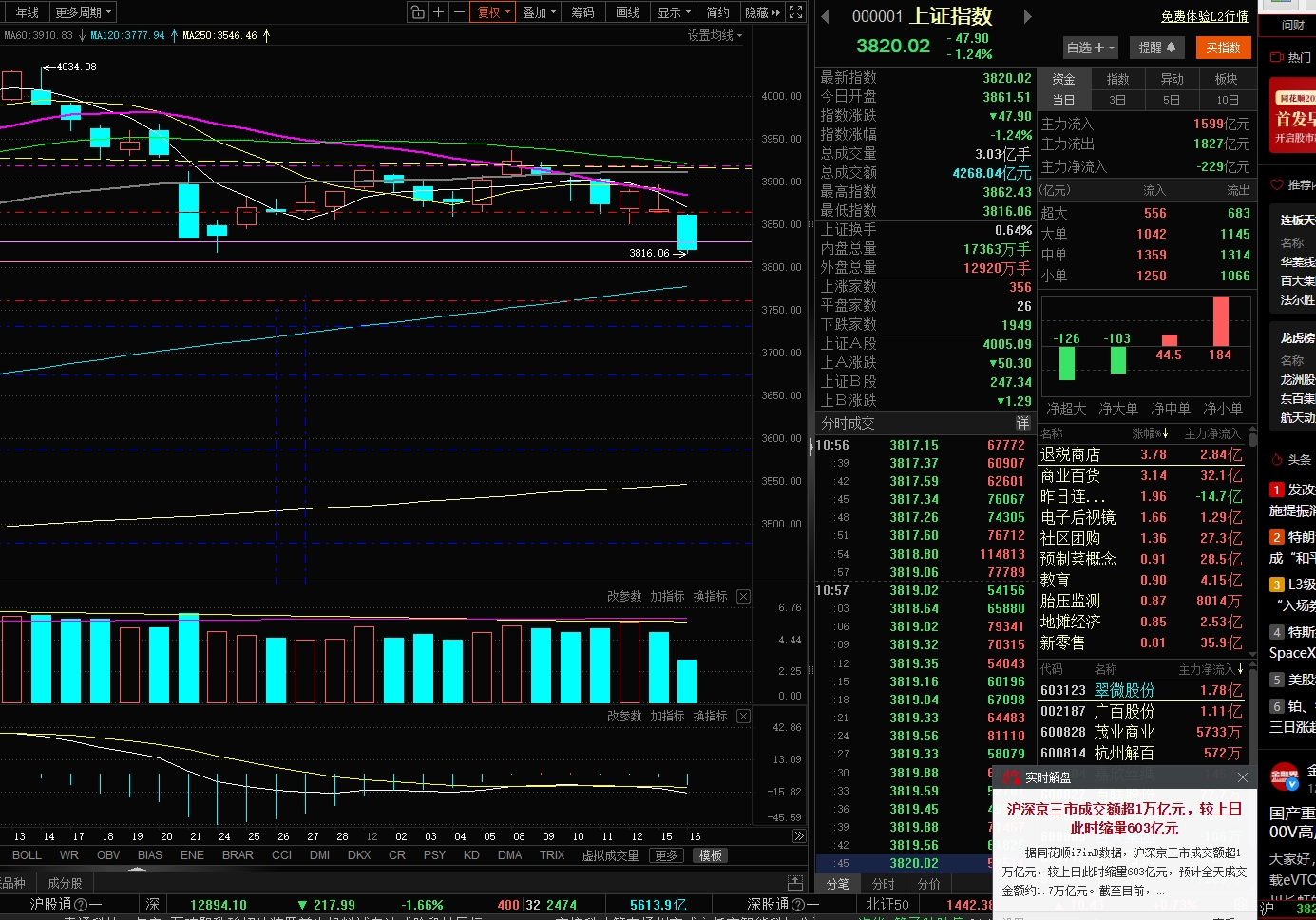Viewport: 1316px width, 920px height.
Task: Switch to the 异动 tab
Action: [1173, 79]
